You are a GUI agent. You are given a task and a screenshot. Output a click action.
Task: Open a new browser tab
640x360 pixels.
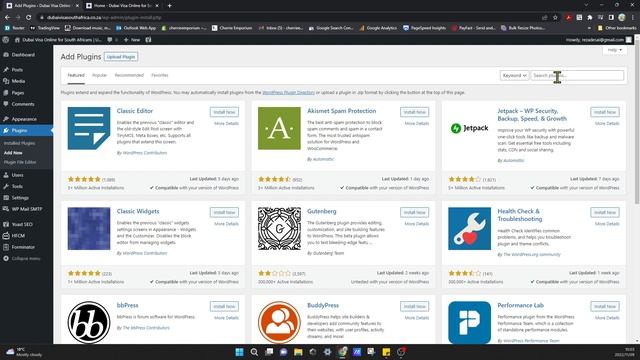[x=169, y=6]
